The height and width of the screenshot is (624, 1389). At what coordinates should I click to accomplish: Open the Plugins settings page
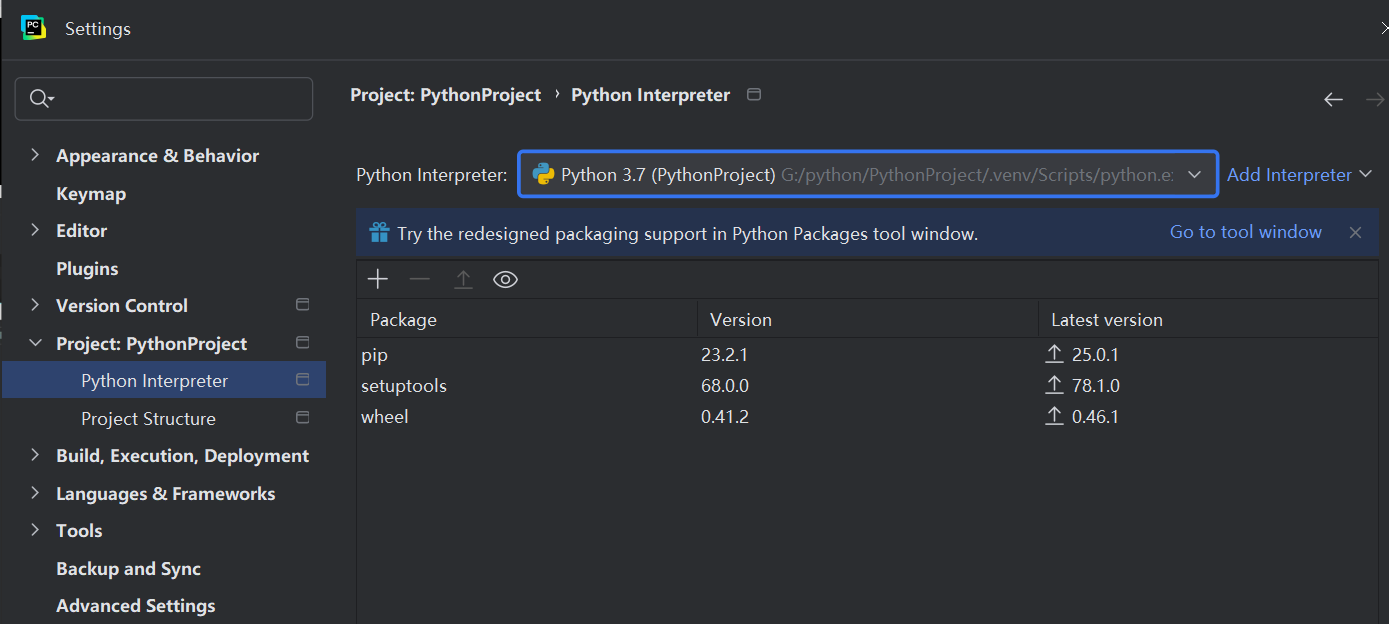87,269
